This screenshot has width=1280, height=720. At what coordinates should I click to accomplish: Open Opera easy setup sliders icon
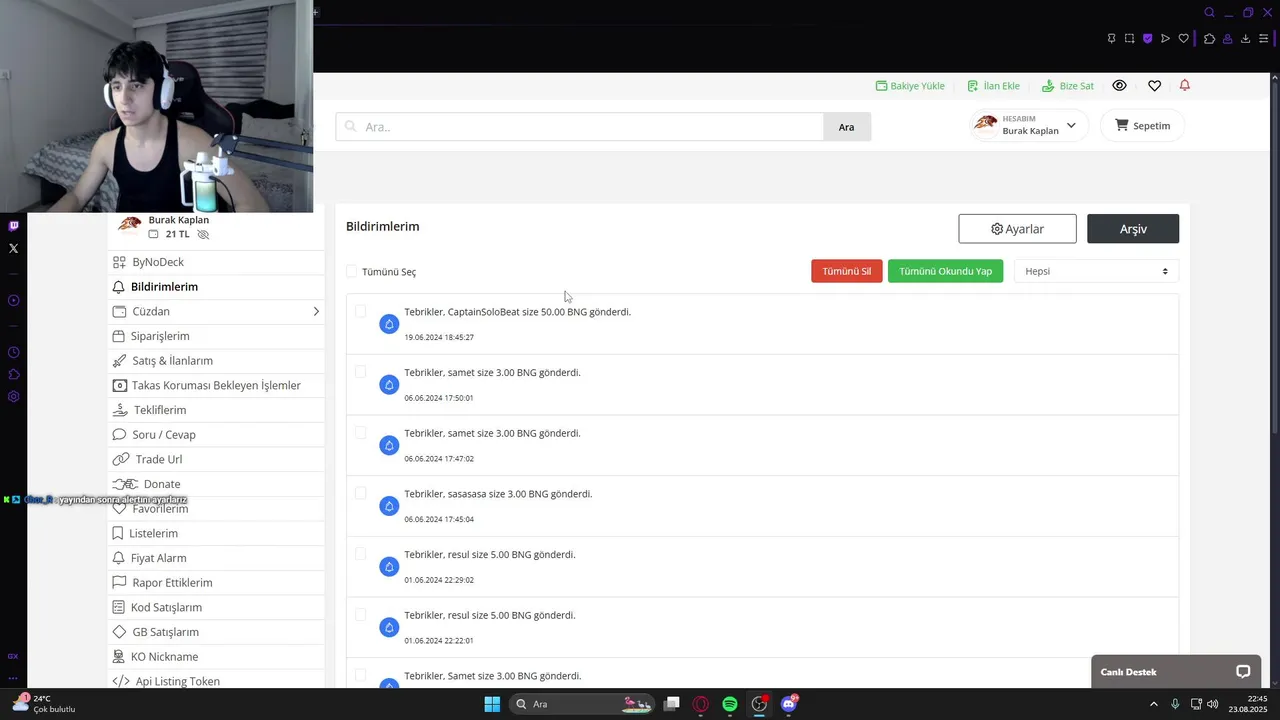coord(1263,39)
